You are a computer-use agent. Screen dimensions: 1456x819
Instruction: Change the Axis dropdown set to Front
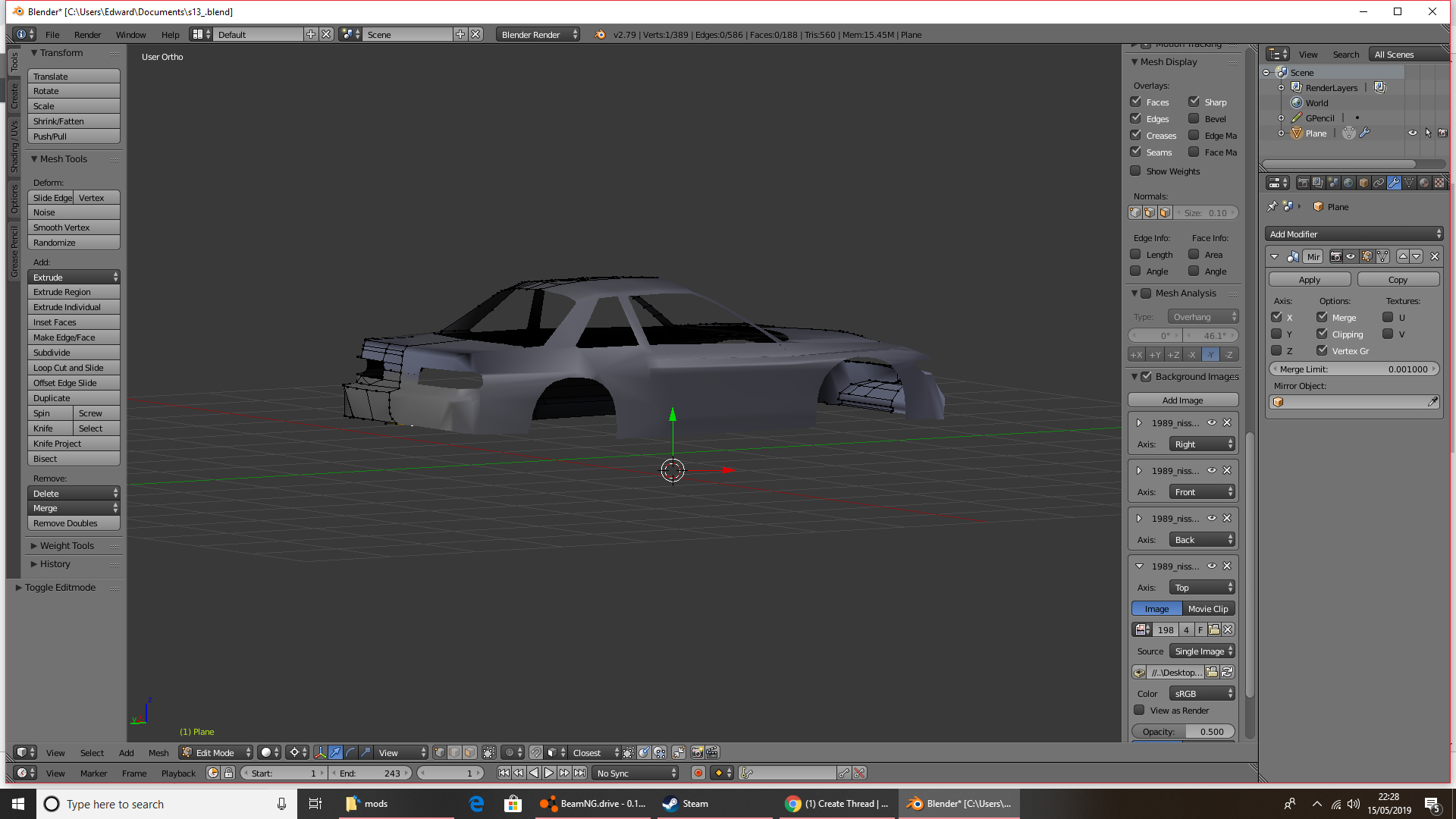coord(1202,491)
